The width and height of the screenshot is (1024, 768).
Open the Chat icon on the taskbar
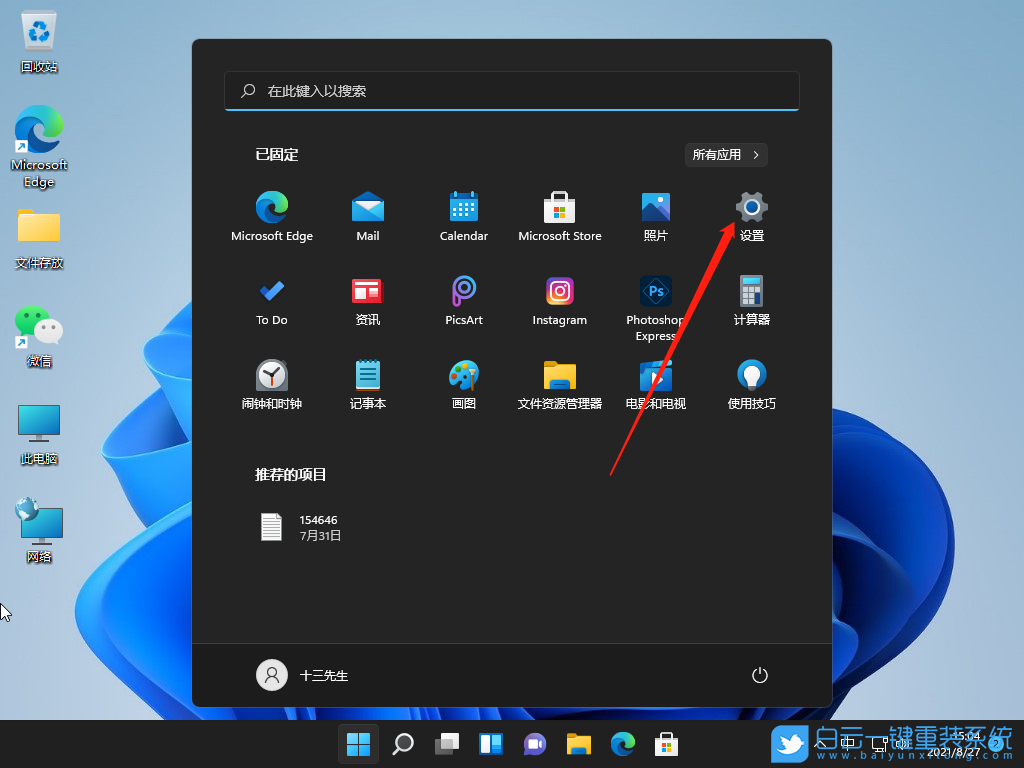click(534, 744)
